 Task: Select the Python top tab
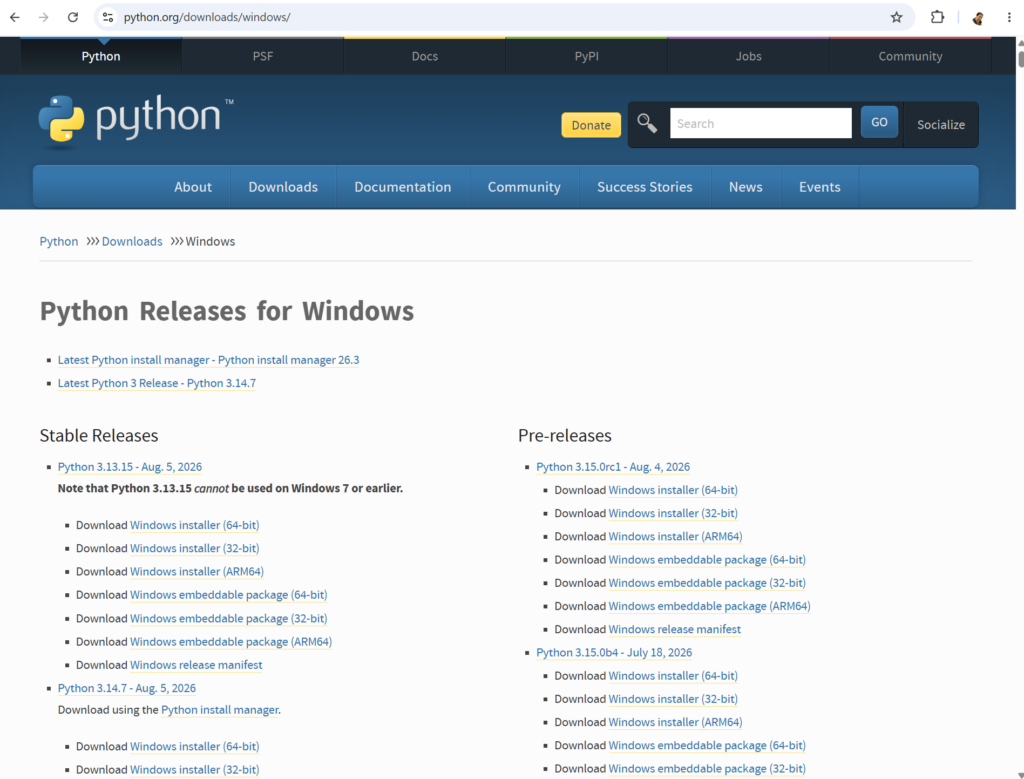[x=101, y=56]
